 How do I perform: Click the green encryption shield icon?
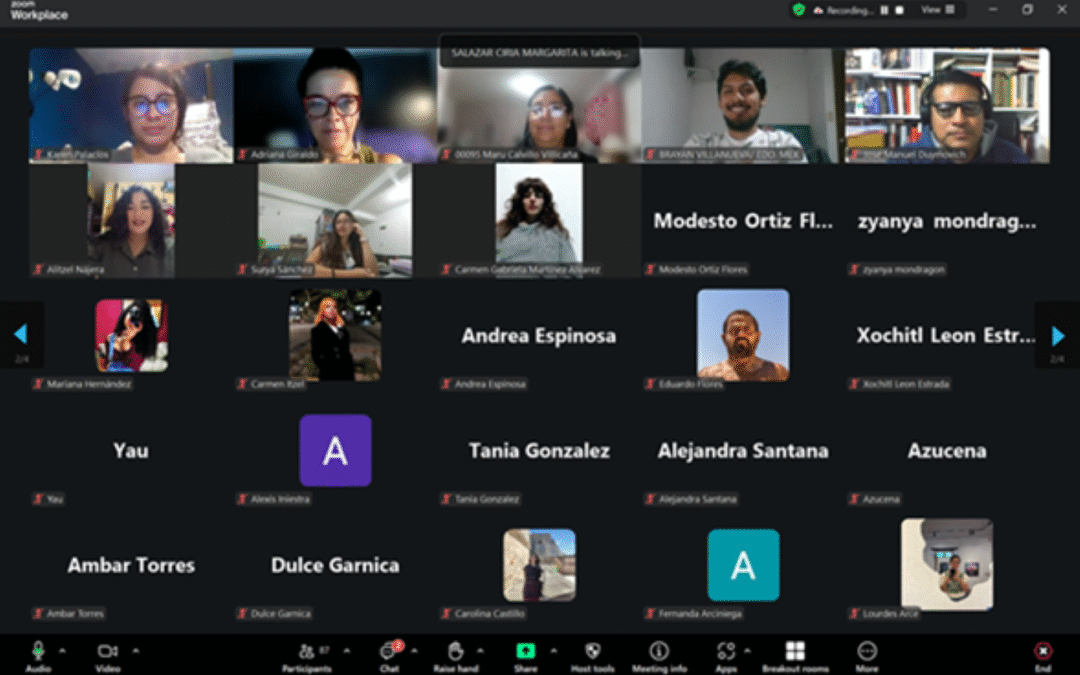(x=798, y=10)
